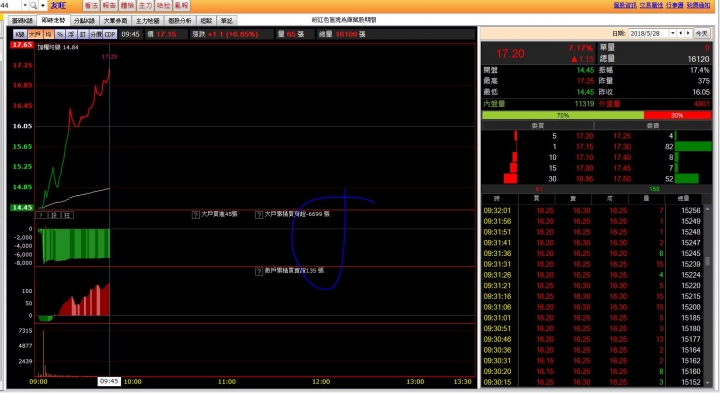Toggle the 訂 chart option
The width and height of the screenshot is (720, 393).
(83, 34)
